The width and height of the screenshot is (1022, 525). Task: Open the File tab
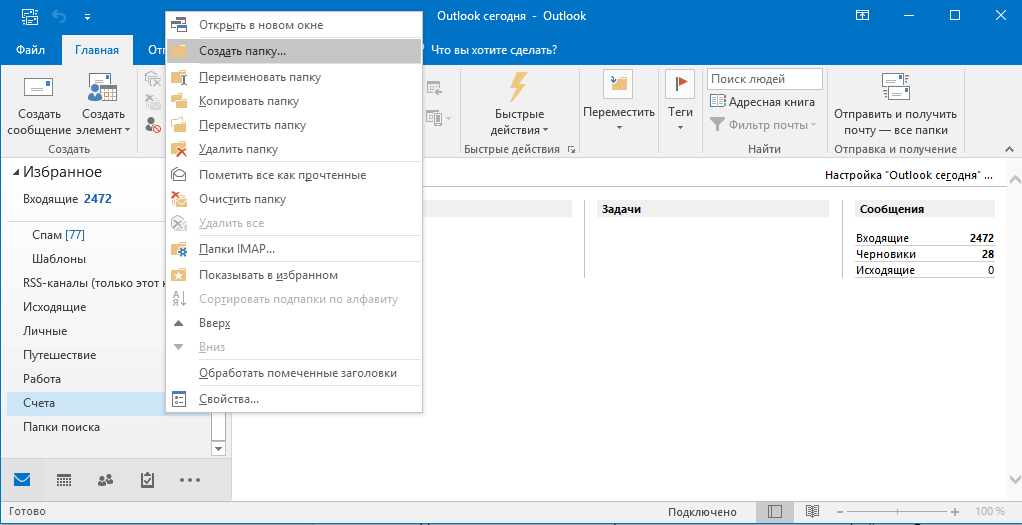tap(30, 50)
